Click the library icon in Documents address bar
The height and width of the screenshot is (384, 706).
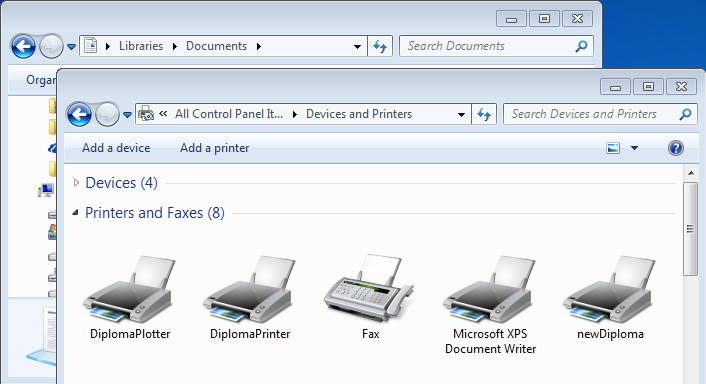(91, 45)
